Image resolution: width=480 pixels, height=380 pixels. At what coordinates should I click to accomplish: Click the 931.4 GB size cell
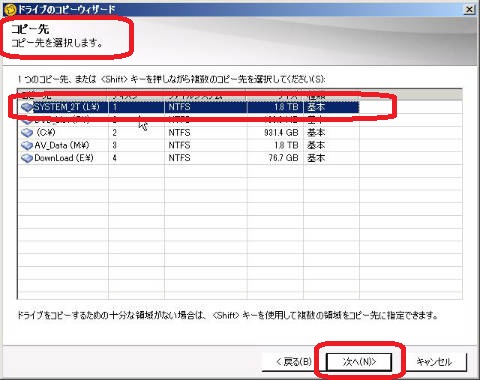click(281, 133)
